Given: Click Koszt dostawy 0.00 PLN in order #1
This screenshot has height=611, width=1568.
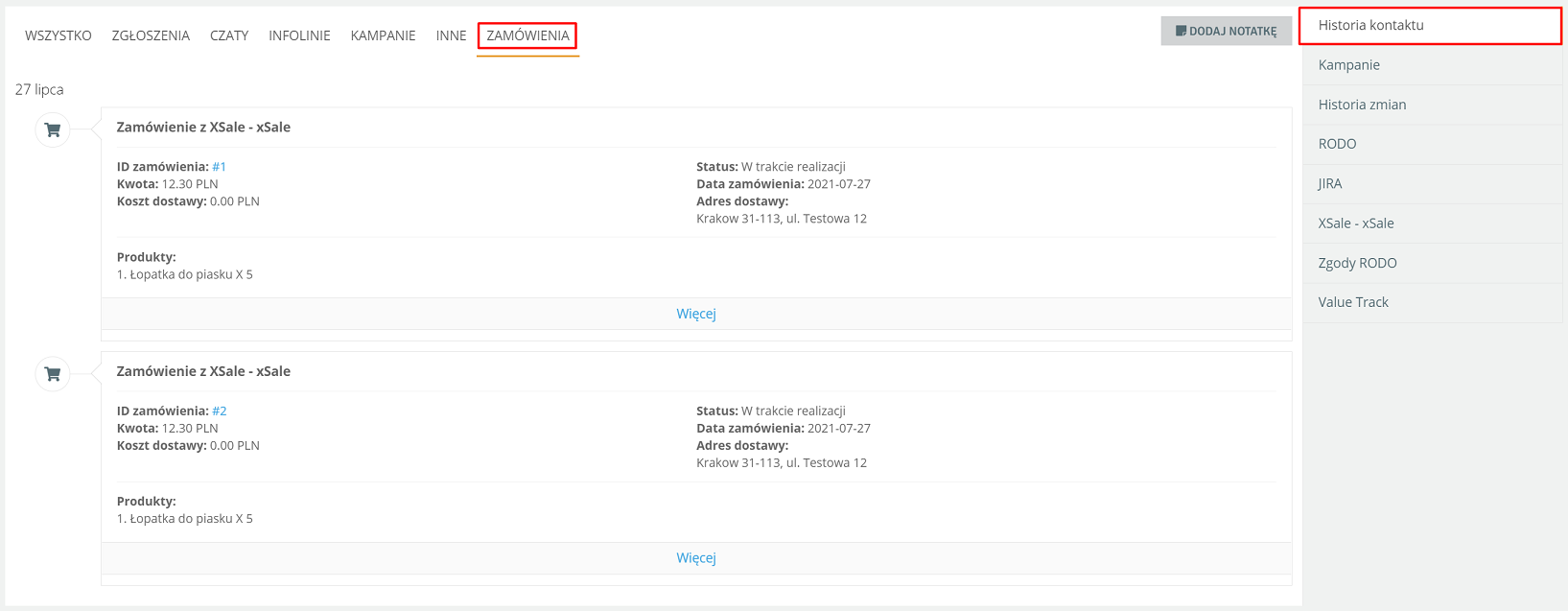Looking at the screenshot, I should pos(188,201).
